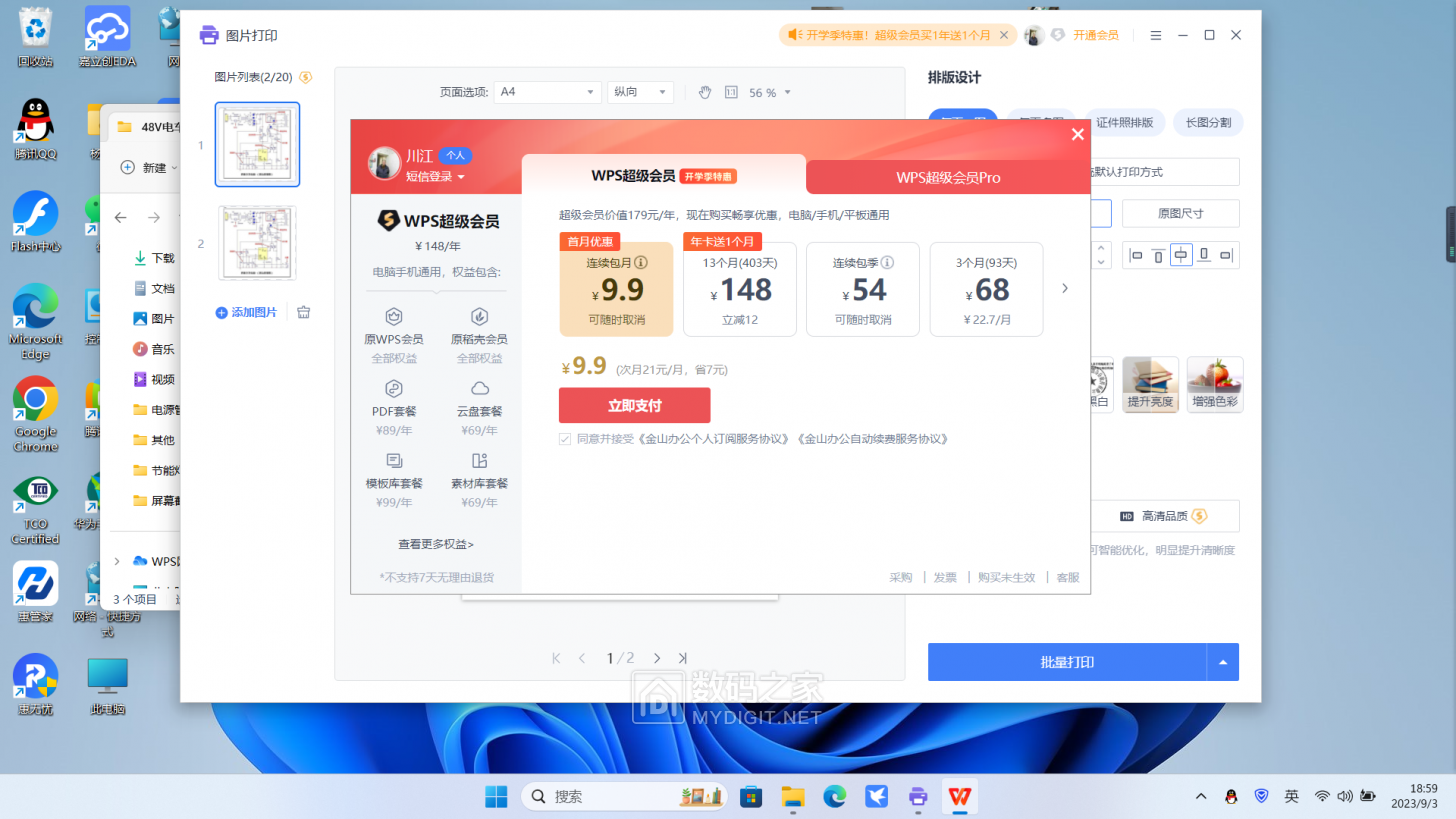Viewport: 1456px width, 819px height.
Task: Click the 模板库套餐 icon
Action: tap(394, 460)
